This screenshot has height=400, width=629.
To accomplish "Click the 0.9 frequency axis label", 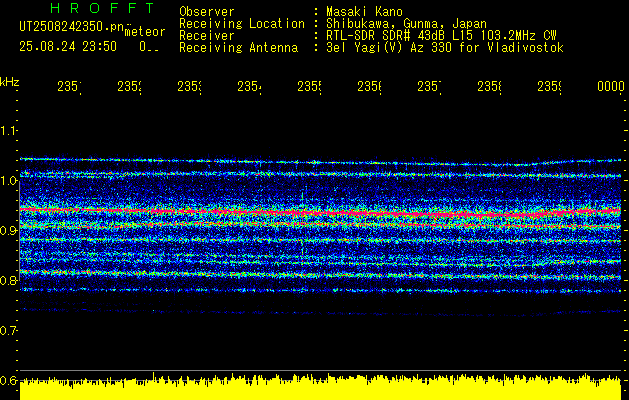I will click(x=8, y=230).
